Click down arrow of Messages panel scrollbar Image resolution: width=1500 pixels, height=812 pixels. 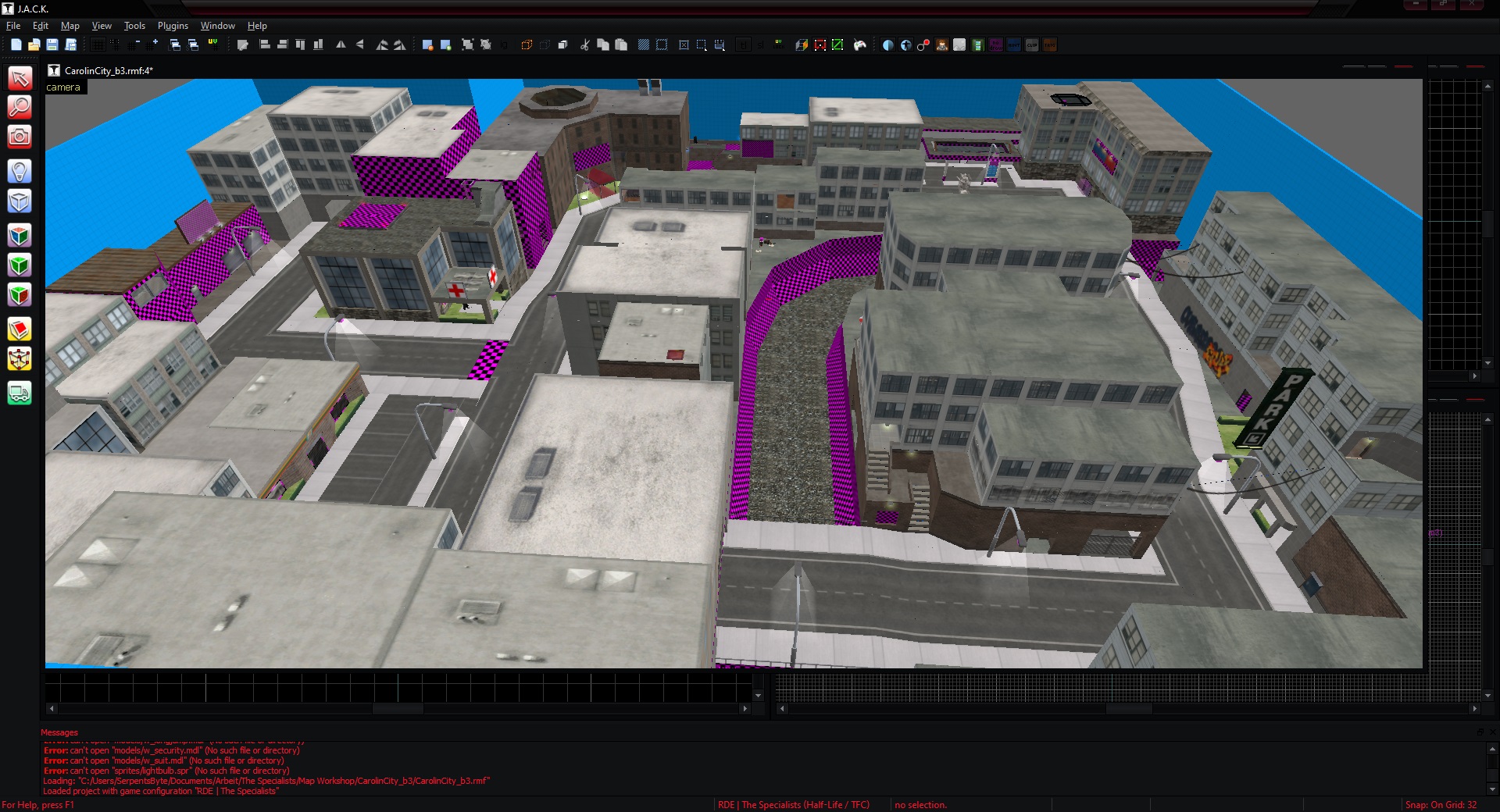pyautogui.click(x=1493, y=789)
